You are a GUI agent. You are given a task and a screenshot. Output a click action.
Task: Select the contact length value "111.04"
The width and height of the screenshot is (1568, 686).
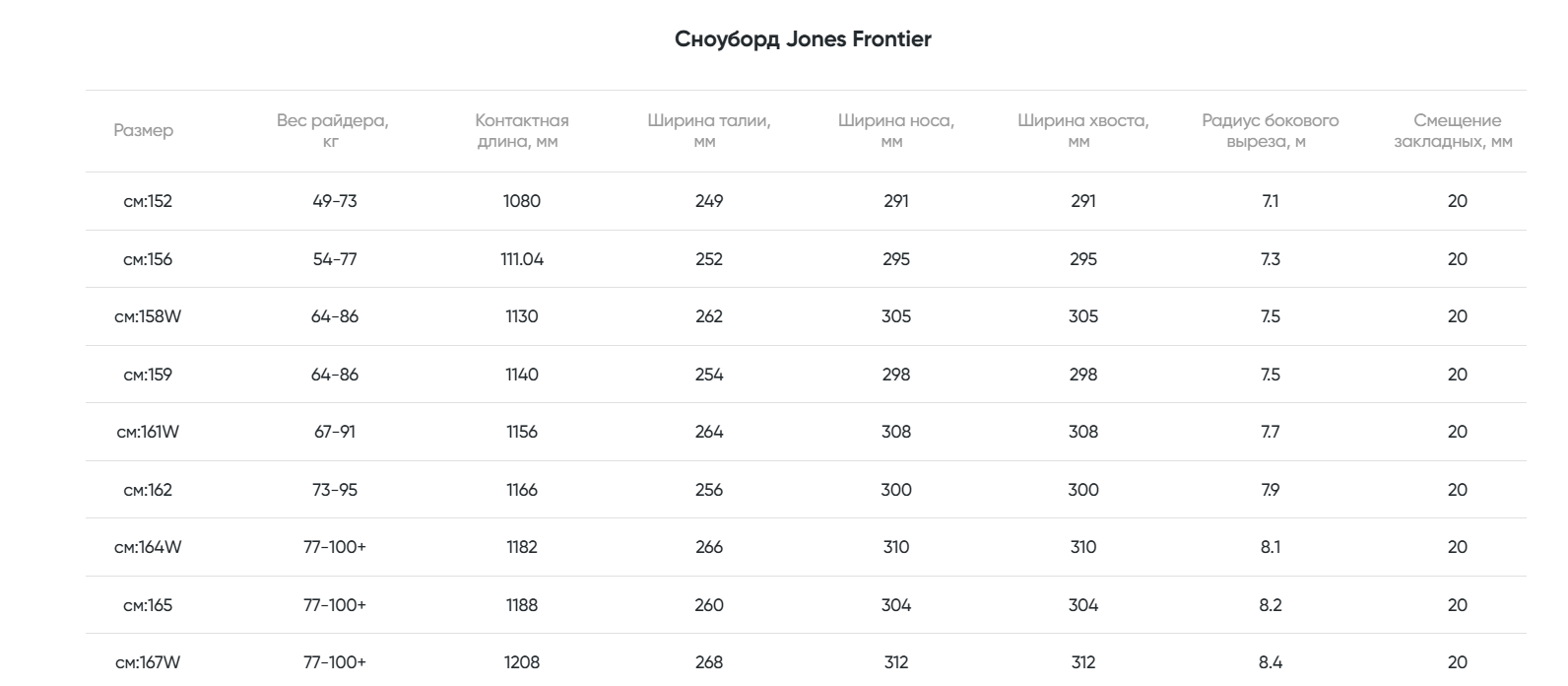coord(522,259)
